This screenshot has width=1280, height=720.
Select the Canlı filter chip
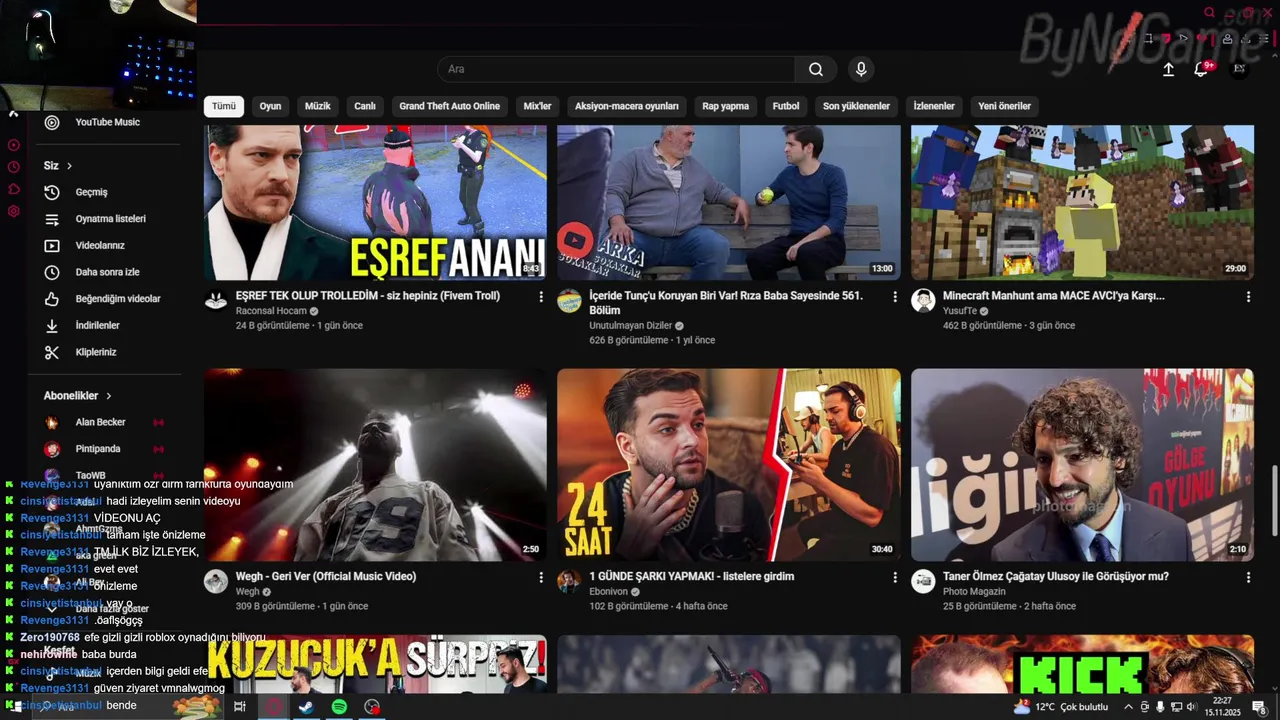(x=365, y=106)
